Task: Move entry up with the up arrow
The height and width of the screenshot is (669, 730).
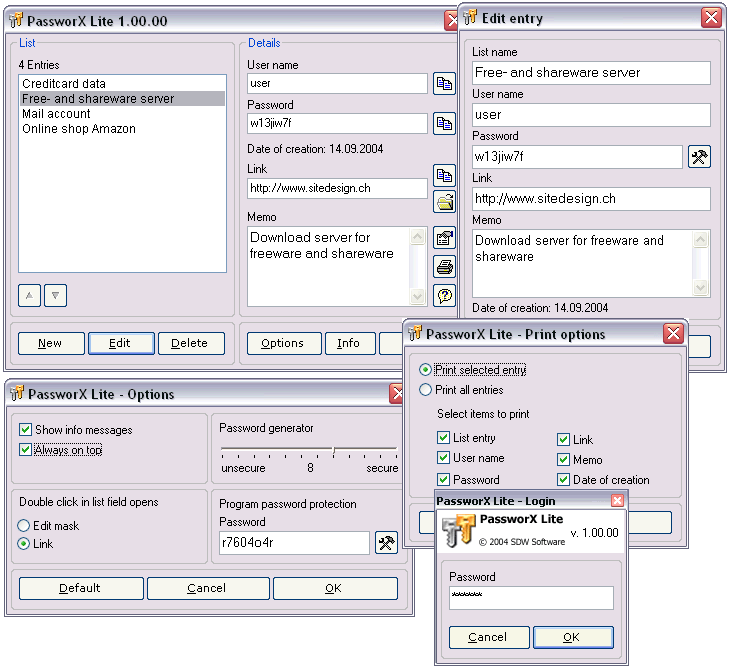Action: [x=29, y=295]
